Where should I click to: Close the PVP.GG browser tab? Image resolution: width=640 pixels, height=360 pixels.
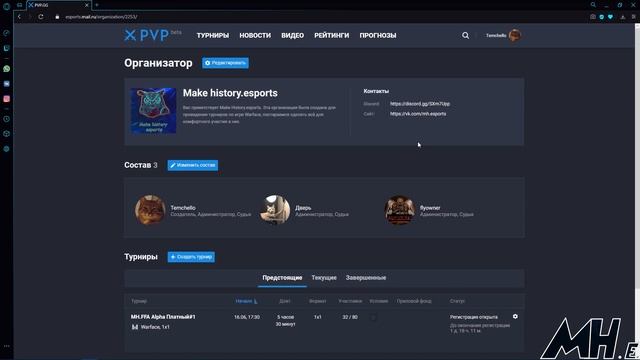tap(87, 5)
